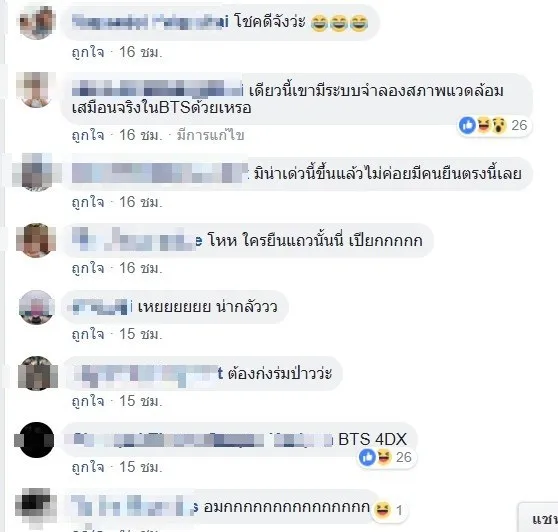Click ถูกใจ under เหยยยยยย น่ากลัววว
The height and width of the screenshot is (532, 558).
(x=88, y=334)
